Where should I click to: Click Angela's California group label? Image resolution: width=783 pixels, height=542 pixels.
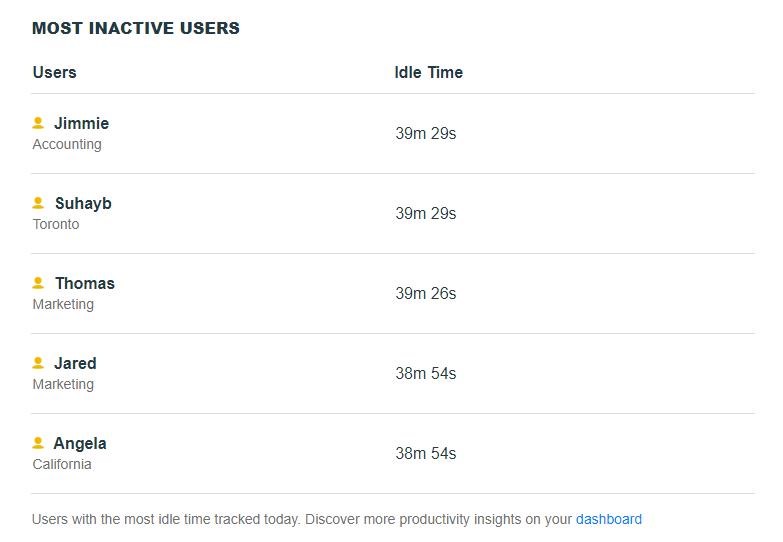coord(62,464)
